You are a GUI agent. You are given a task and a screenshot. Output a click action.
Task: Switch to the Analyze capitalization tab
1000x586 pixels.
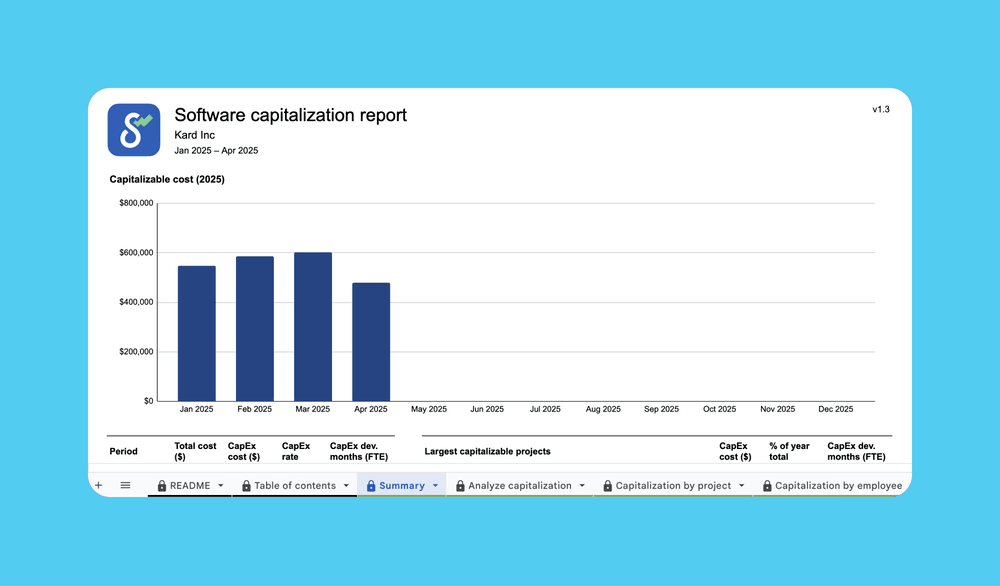[520, 485]
